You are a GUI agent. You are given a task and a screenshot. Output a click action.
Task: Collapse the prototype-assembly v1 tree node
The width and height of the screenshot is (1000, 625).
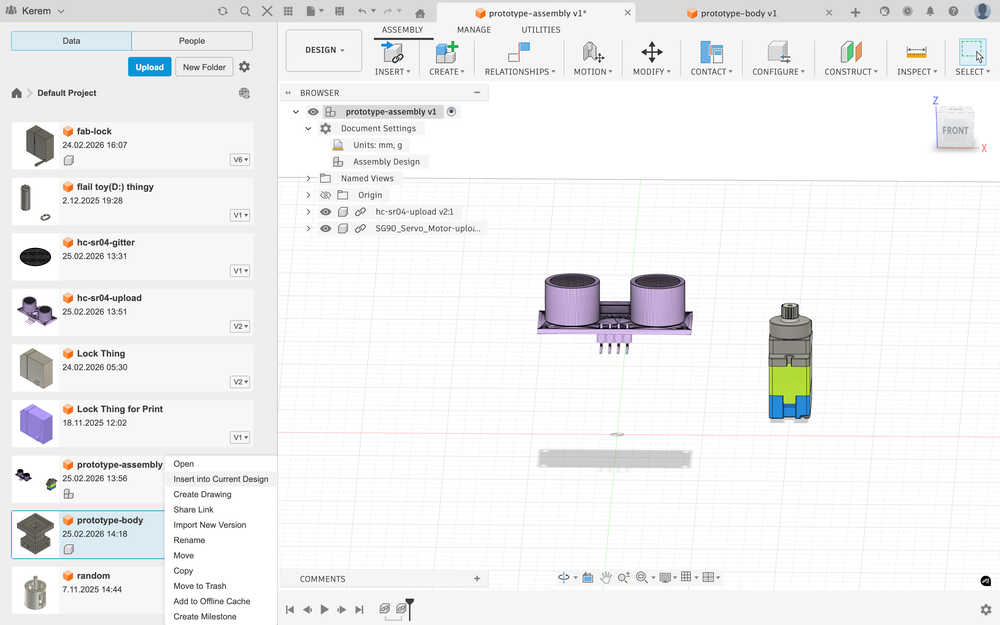[296, 112]
